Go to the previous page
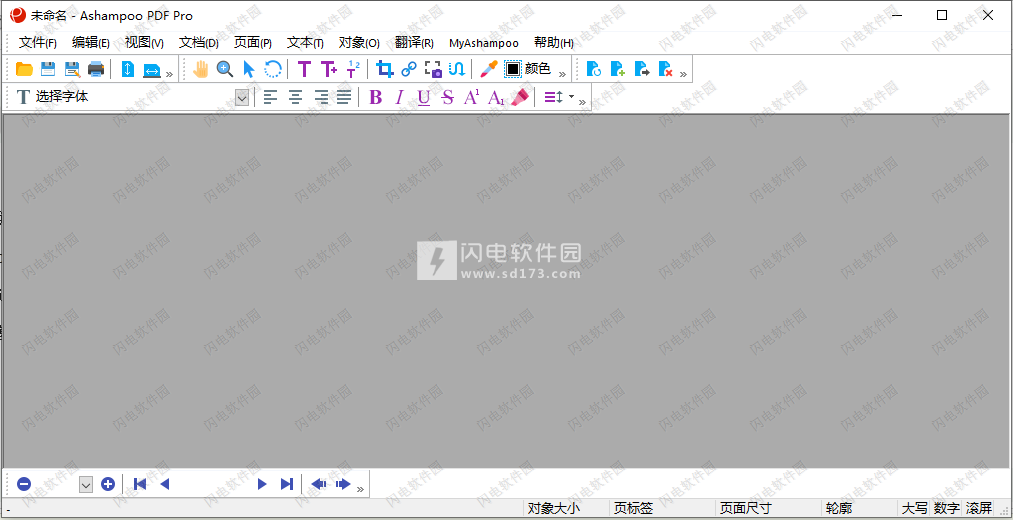The height and width of the screenshot is (520, 1013). 164,484
